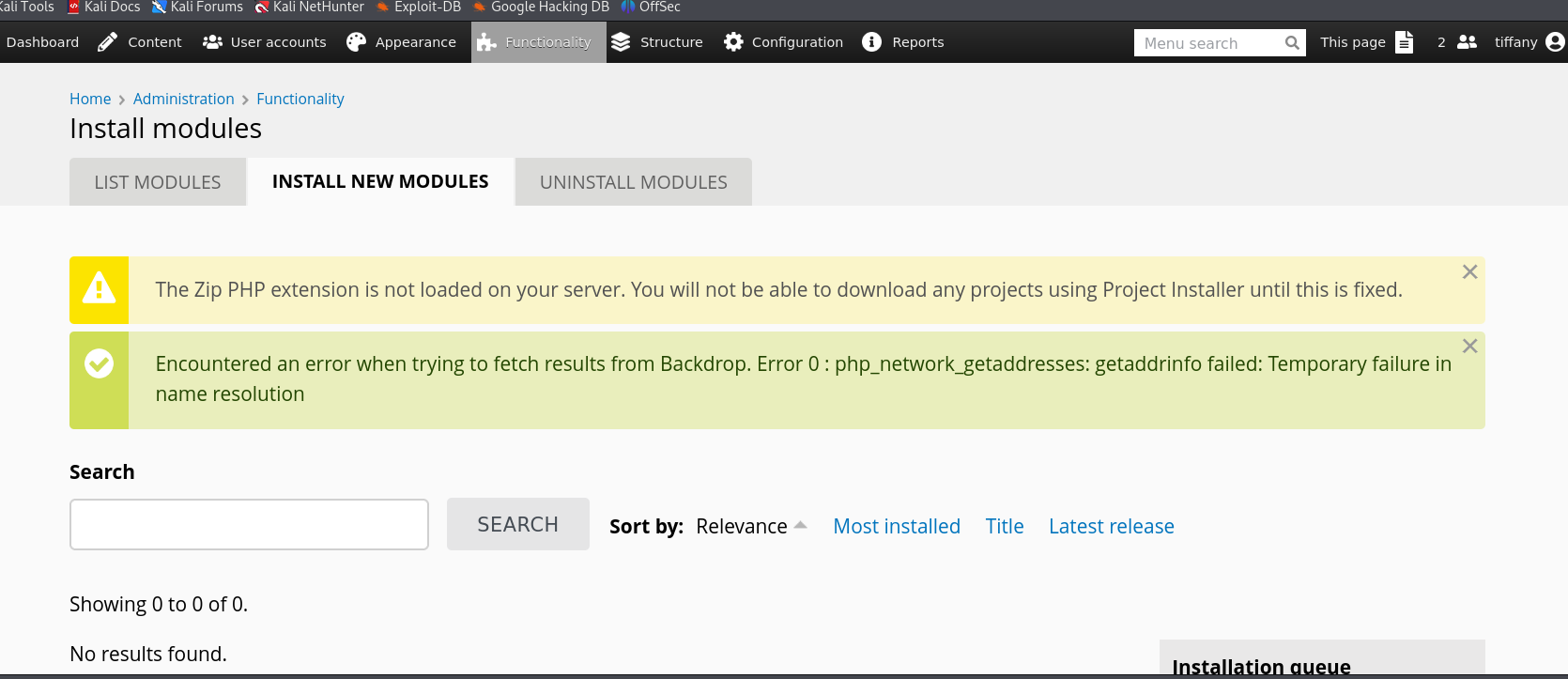The image size is (1568, 679).
Task: Dismiss the Zip PHP extension warning
Action: click(x=1469, y=271)
